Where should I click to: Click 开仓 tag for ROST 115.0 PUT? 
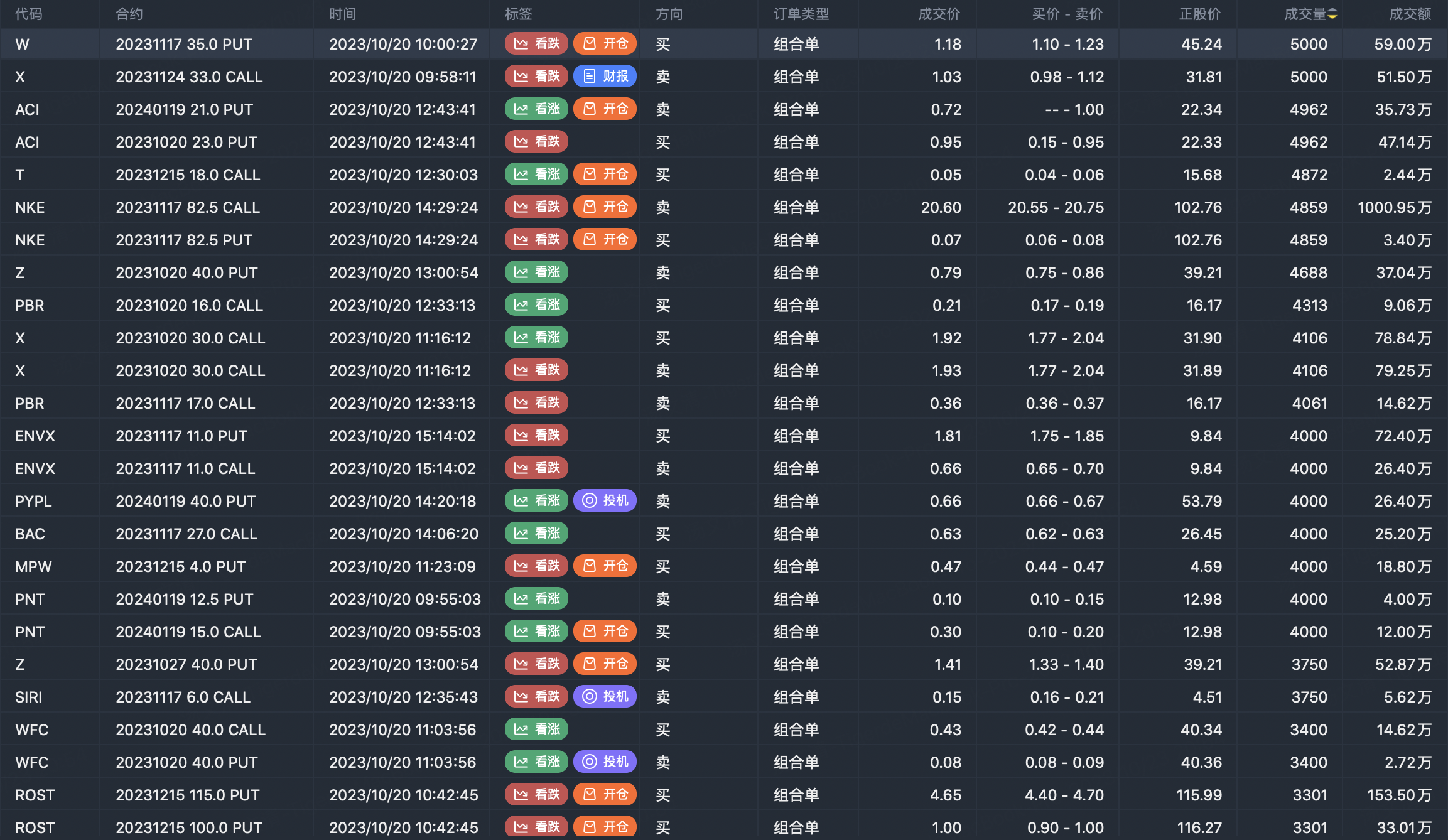click(x=605, y=795)
